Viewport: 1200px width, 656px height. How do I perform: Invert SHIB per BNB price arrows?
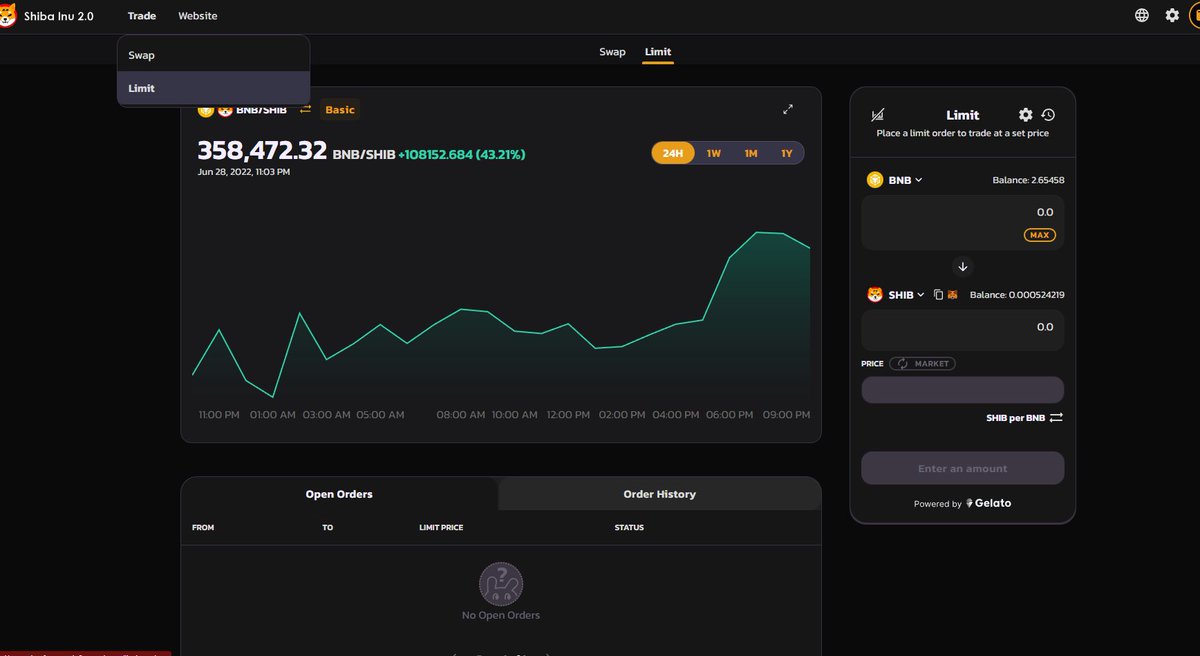point(1056,418)
